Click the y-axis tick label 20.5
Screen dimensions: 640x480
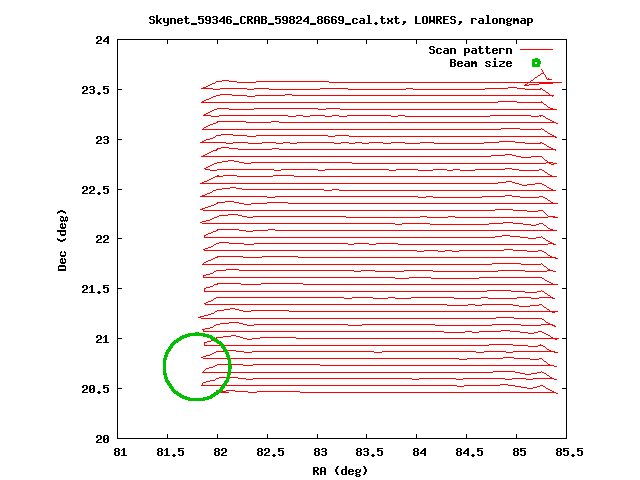click(96, 389)
